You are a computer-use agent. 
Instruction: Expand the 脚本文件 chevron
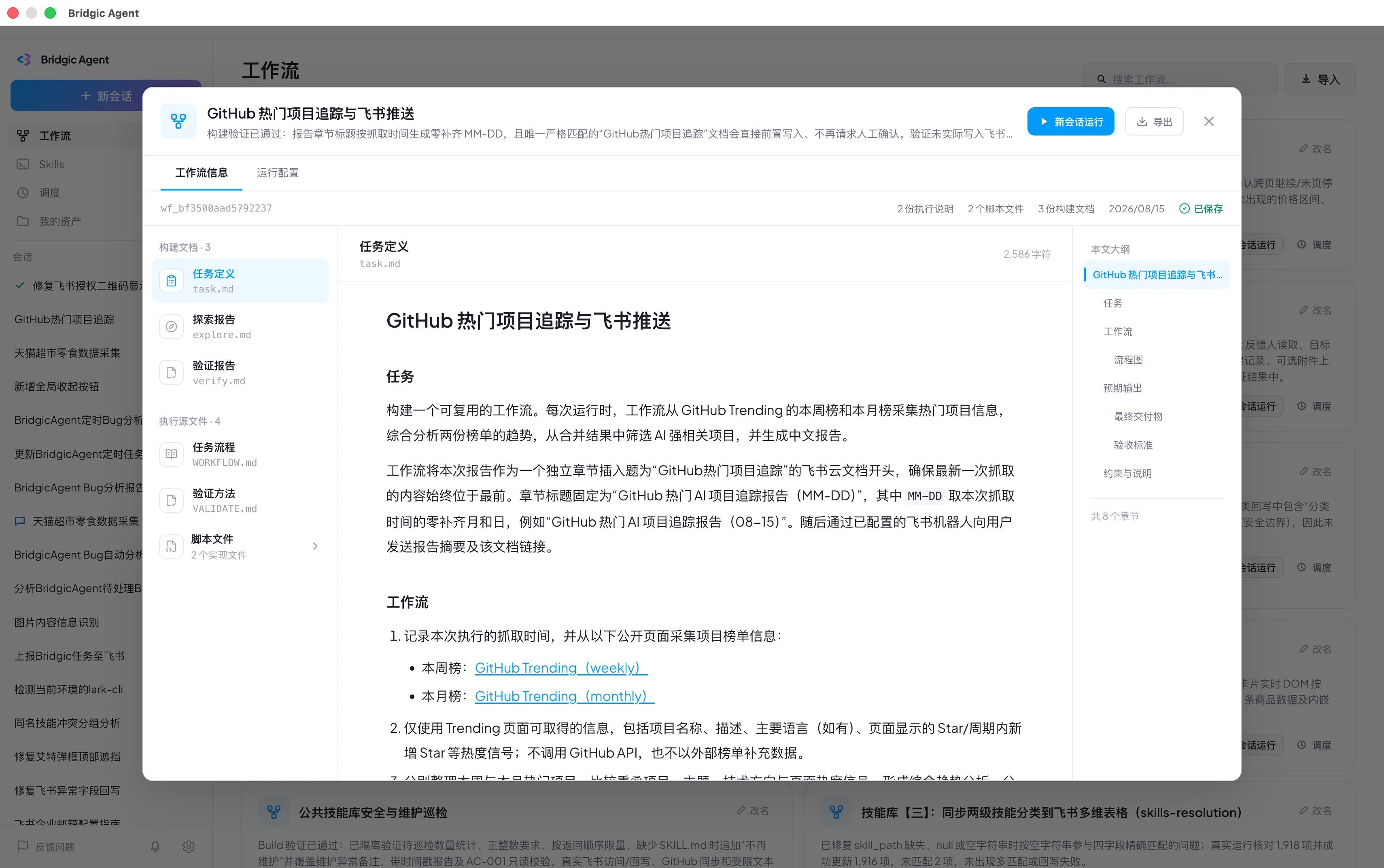[x=315, y=546]
